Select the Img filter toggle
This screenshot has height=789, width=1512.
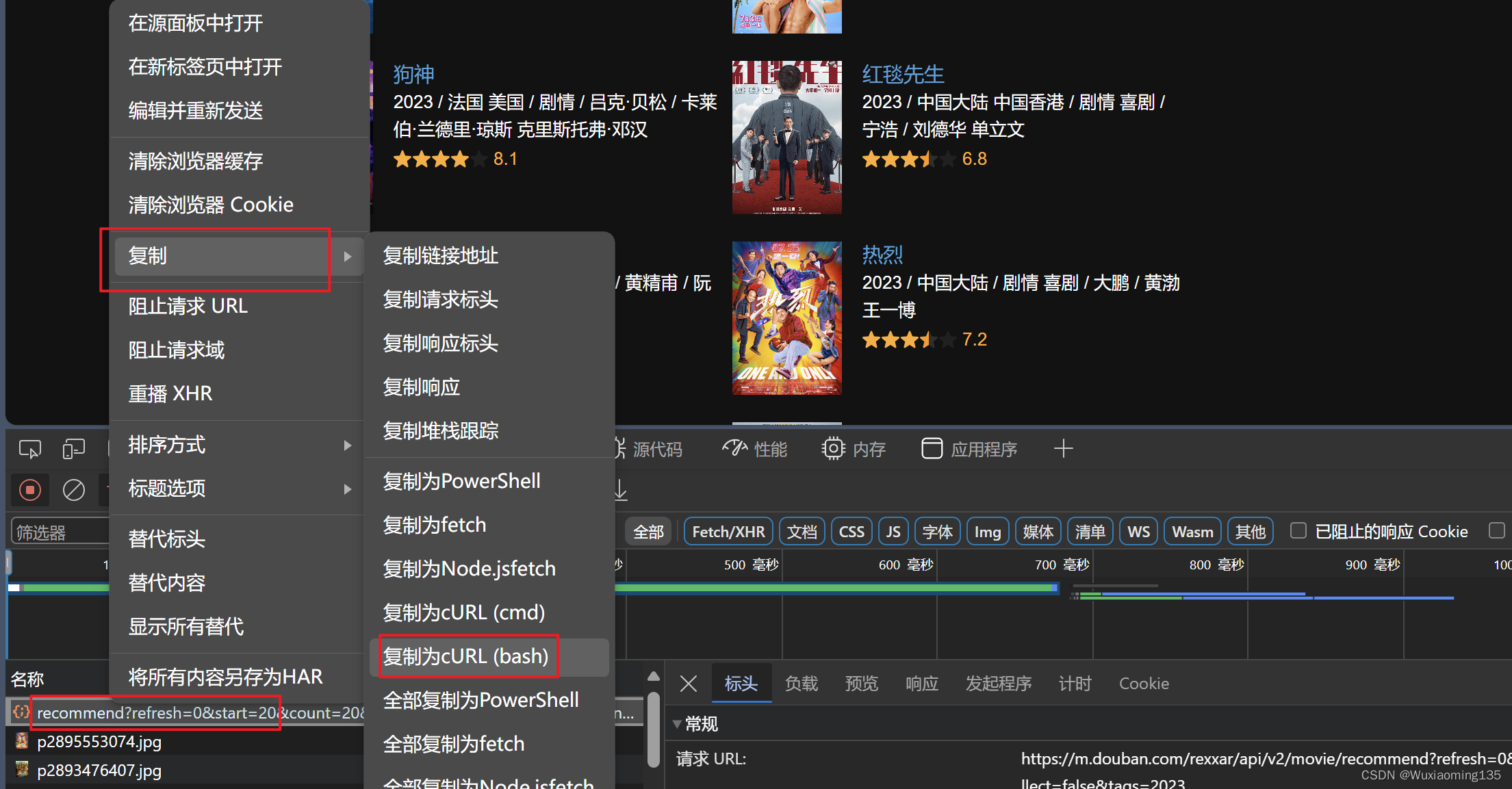987,532
